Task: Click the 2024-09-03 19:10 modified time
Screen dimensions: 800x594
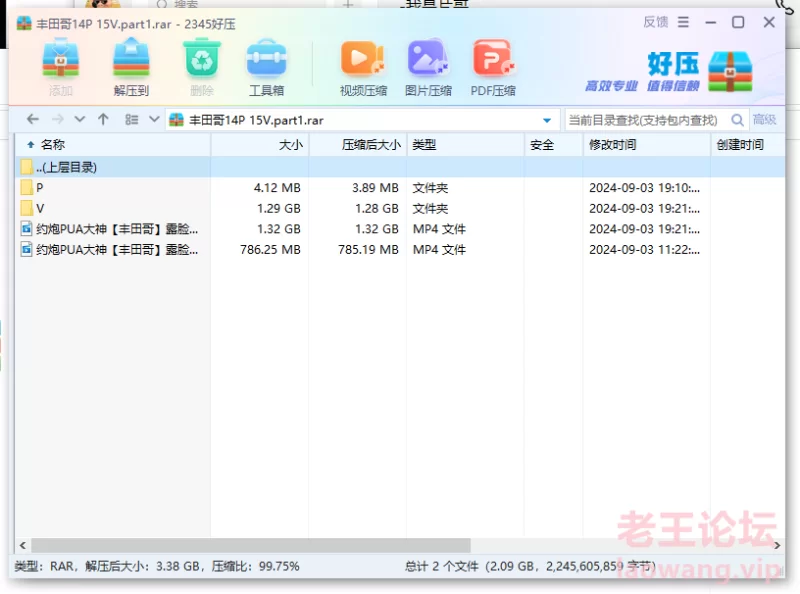Action: click(644, 188)
